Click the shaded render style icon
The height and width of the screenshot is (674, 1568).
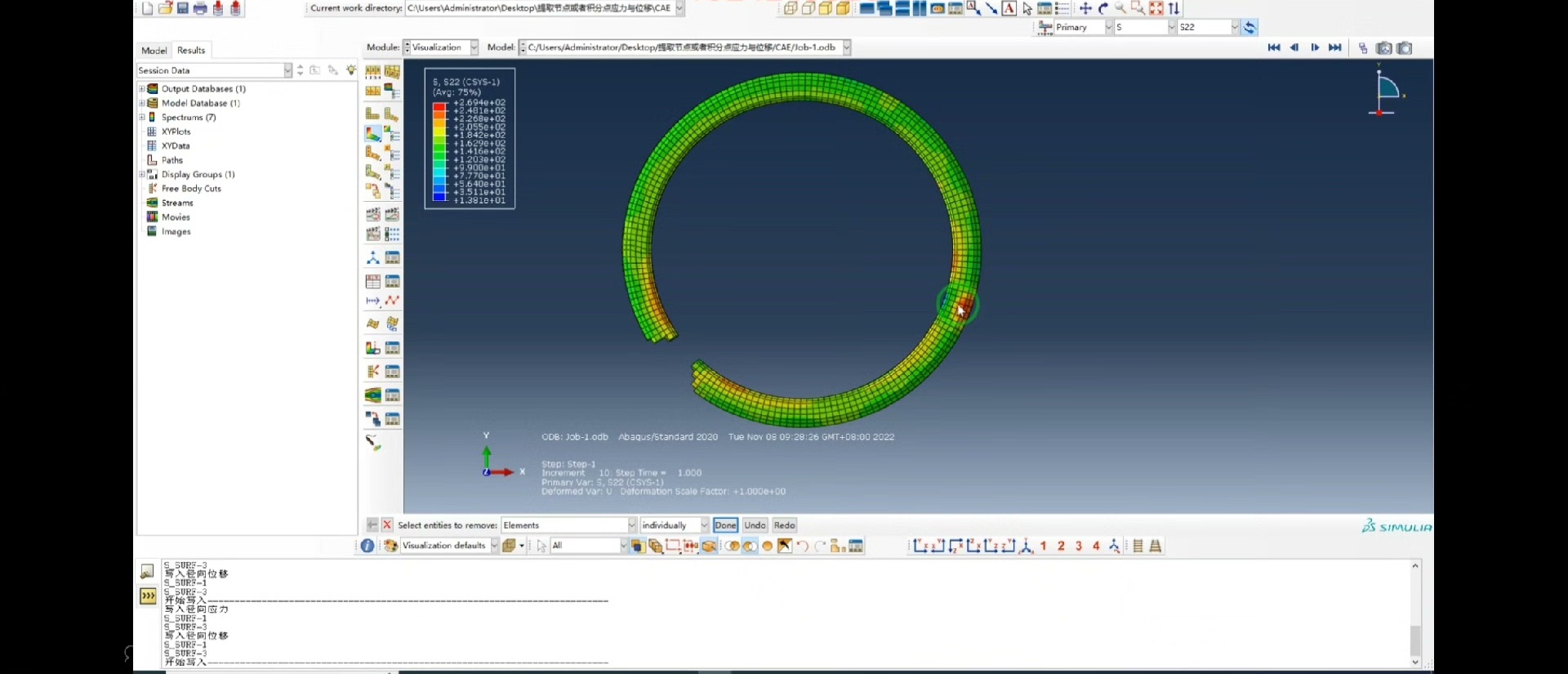[844, 8]
